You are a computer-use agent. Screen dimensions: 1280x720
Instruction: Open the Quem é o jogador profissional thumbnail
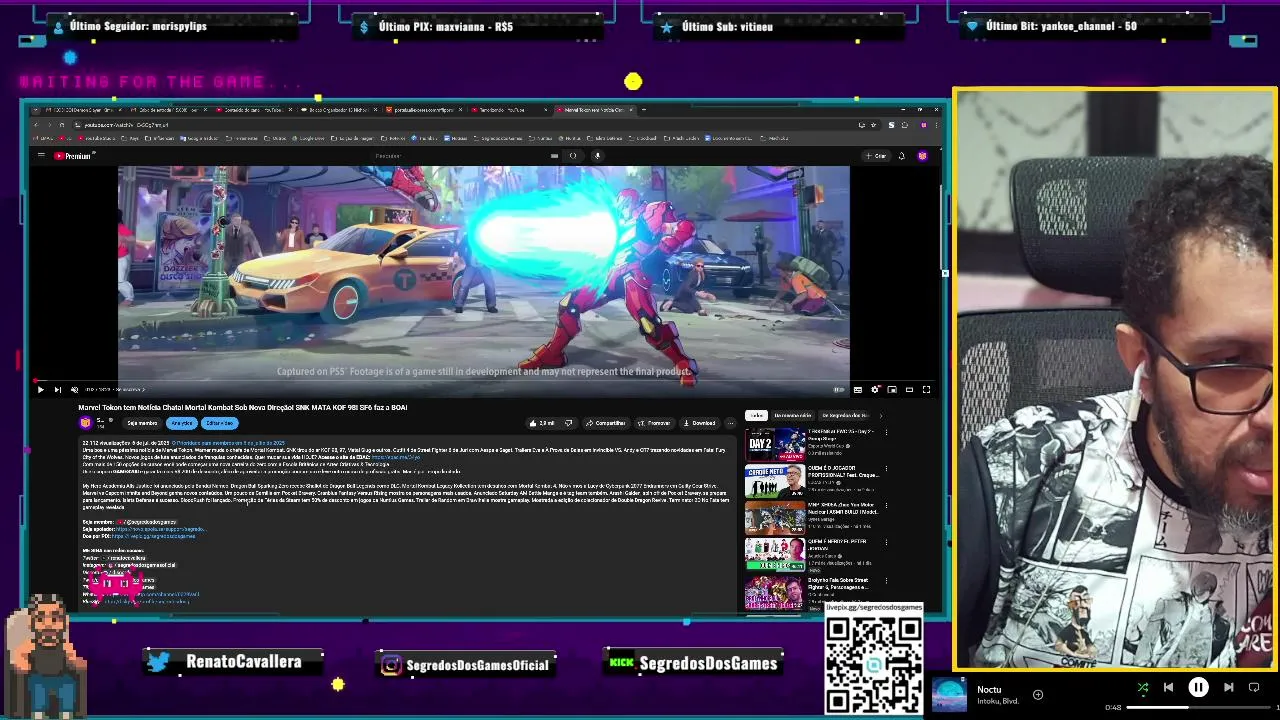click(774, 481)
